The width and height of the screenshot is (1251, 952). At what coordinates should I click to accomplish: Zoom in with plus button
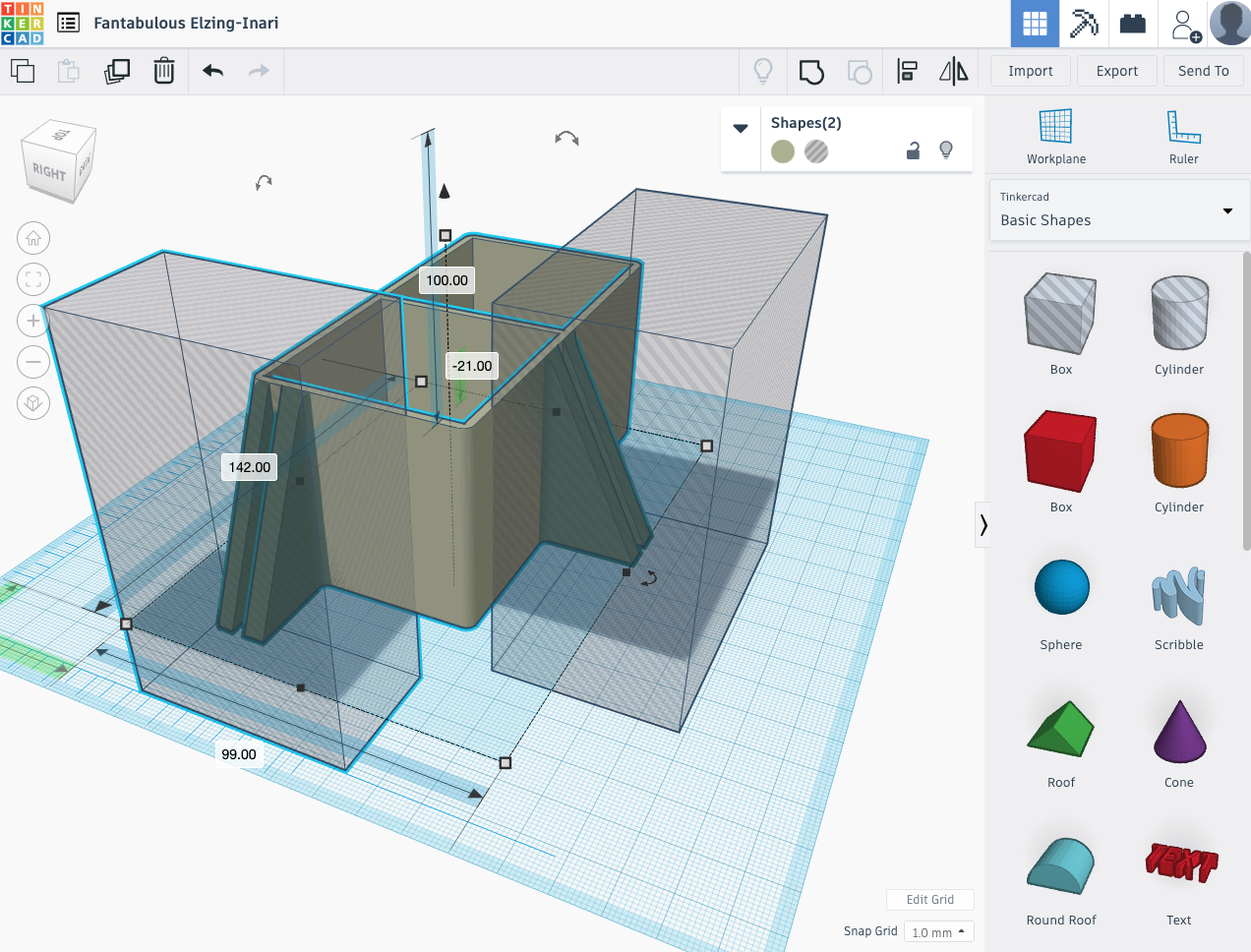pyautogui.click(x=33, y=321)
